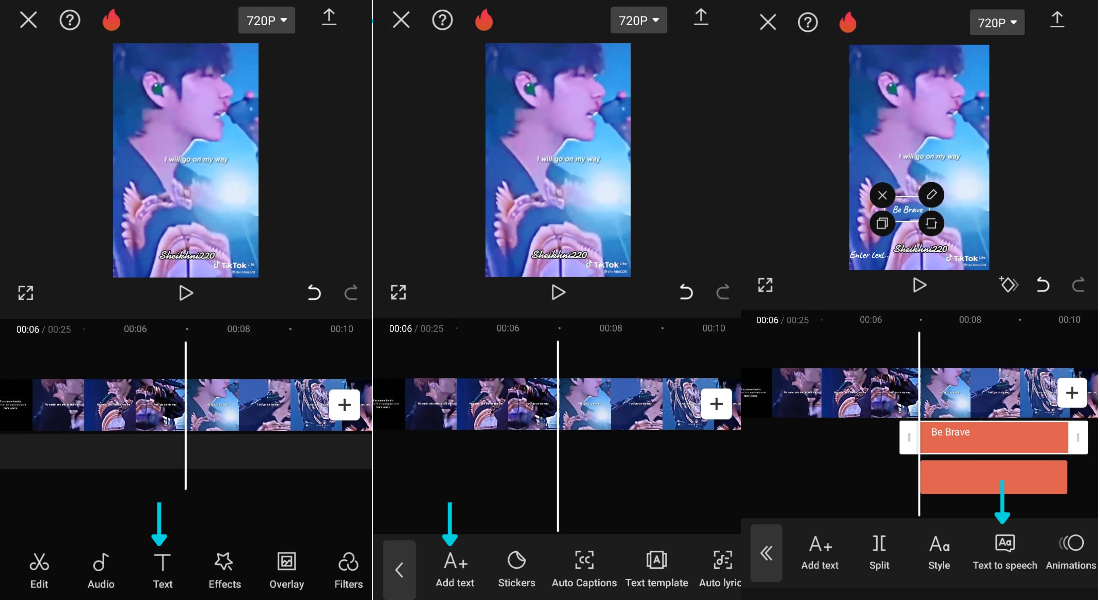Select the Text tool in left panel

click(162, 571)
